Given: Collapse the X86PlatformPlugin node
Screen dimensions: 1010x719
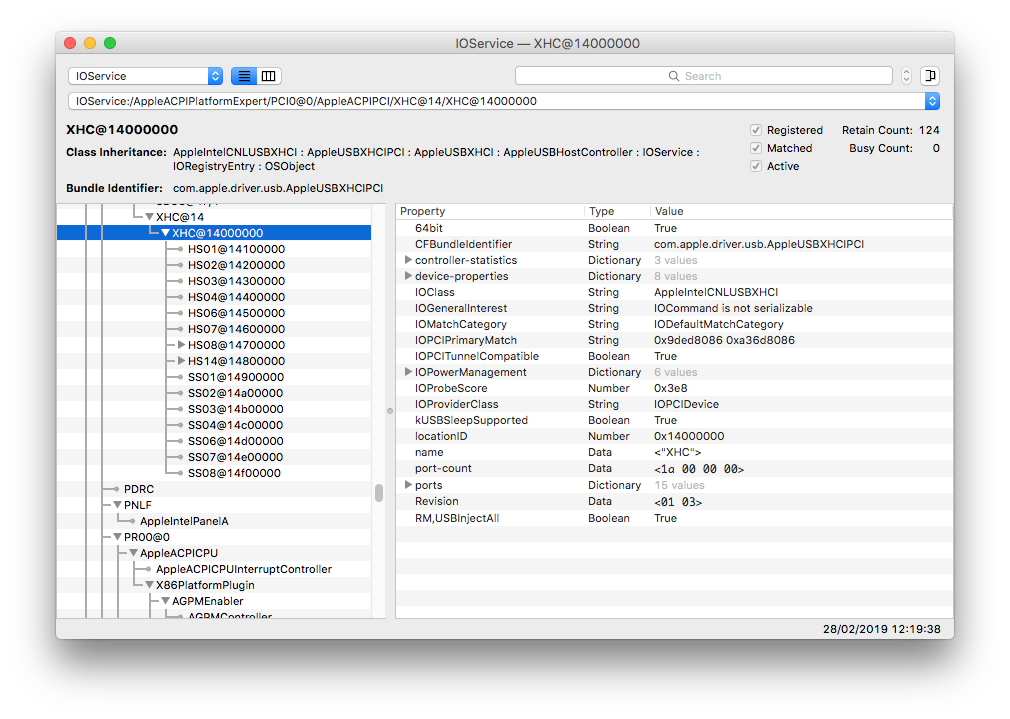Looking at the screenshot, I should pos(149,585).
